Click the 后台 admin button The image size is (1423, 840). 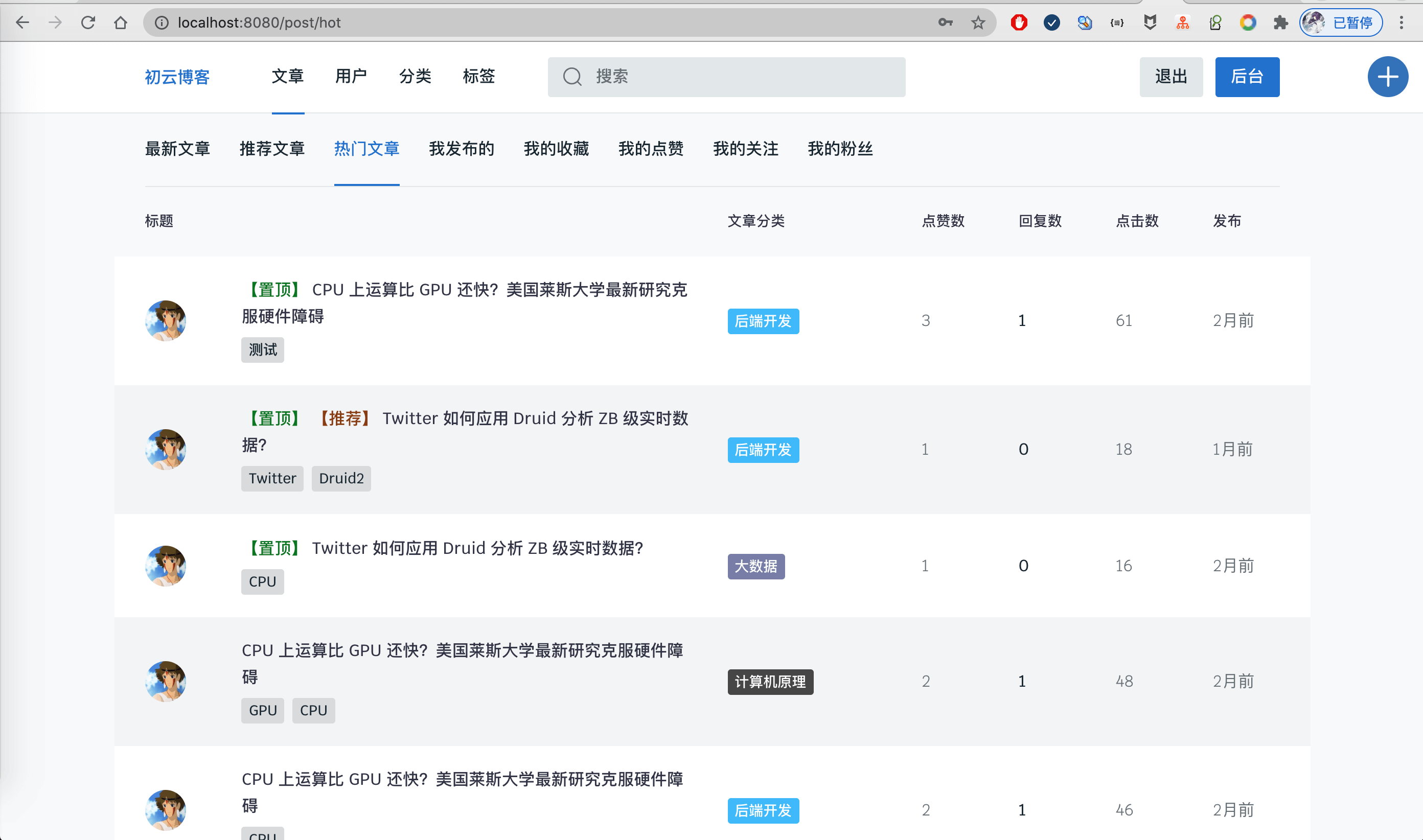point(1247,77)
